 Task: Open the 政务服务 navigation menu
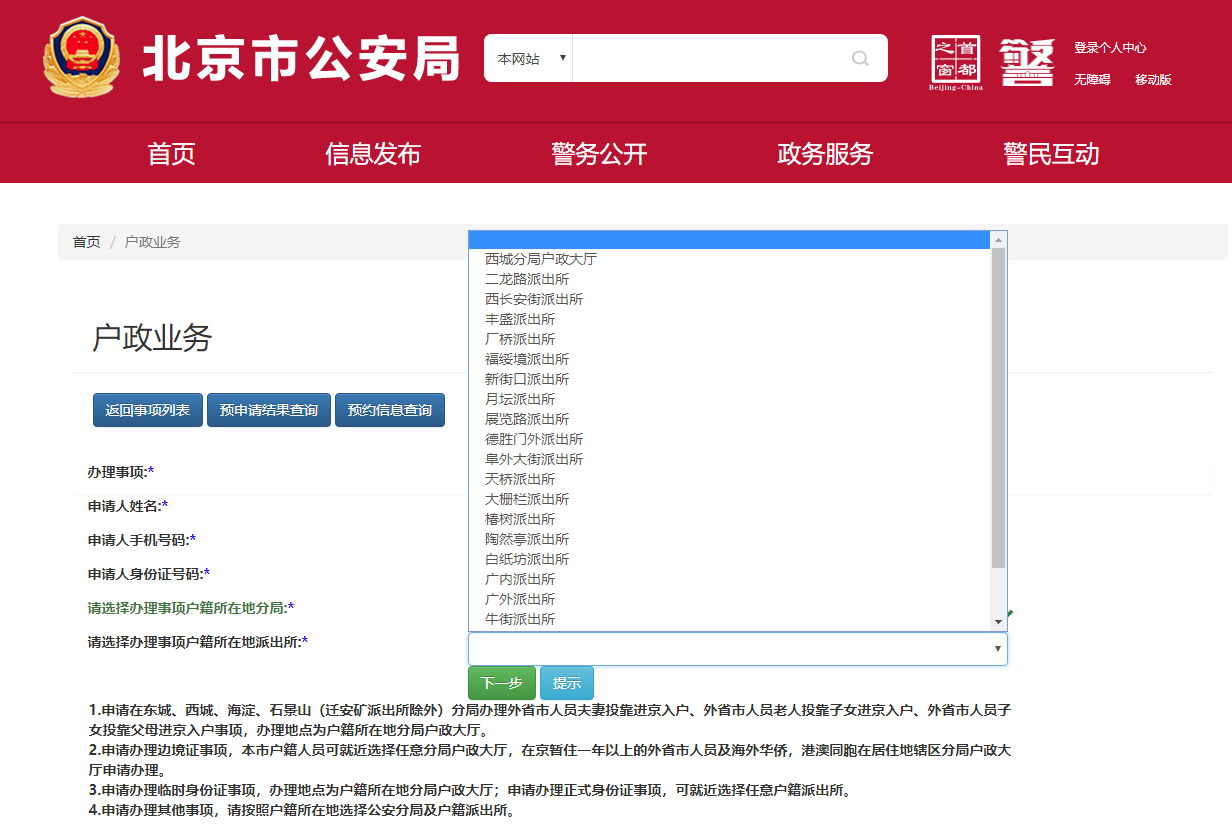(824, 153)
